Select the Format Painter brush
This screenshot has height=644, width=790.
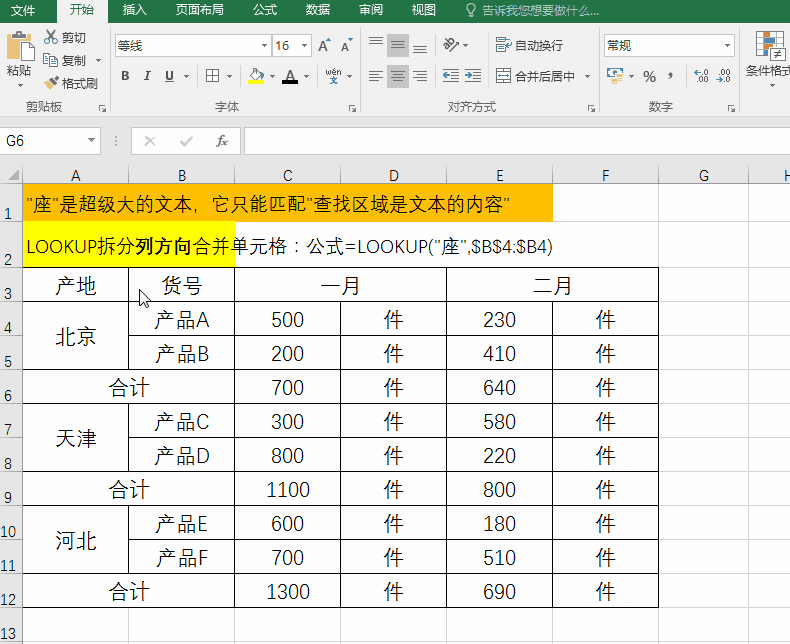coord(51,83)
